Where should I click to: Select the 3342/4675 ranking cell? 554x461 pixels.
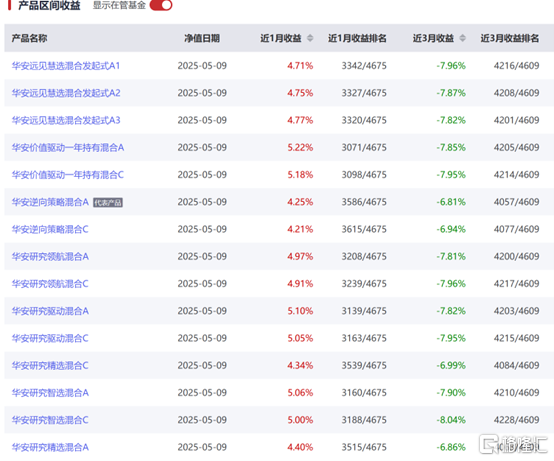[x=364, y=66]
